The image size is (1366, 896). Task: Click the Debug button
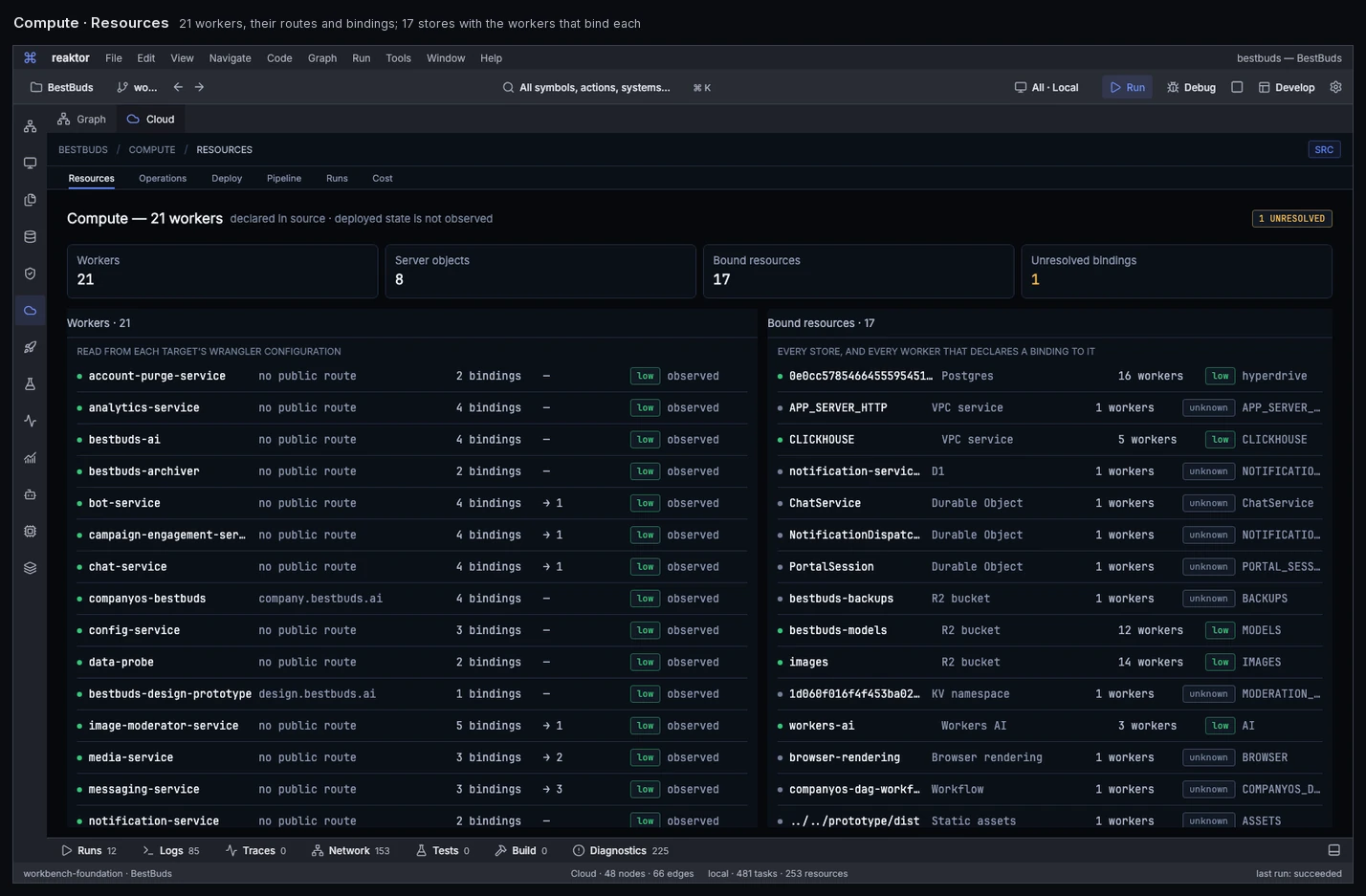point(1191,87)
